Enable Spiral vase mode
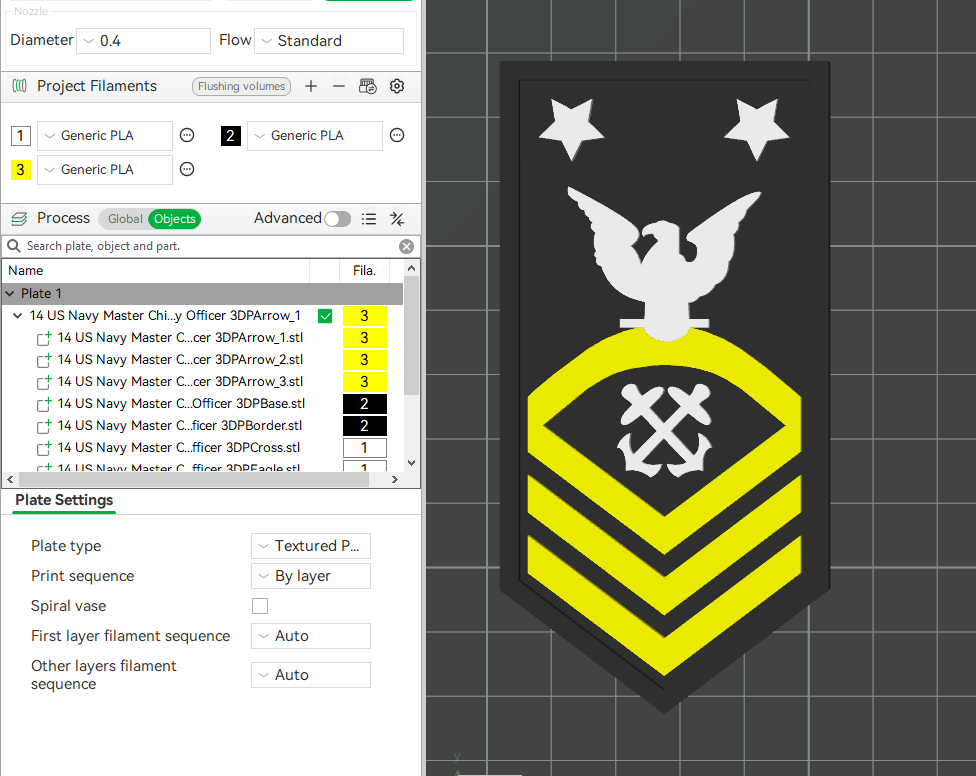Screen dimensions: 976x776 pos(260,606)
